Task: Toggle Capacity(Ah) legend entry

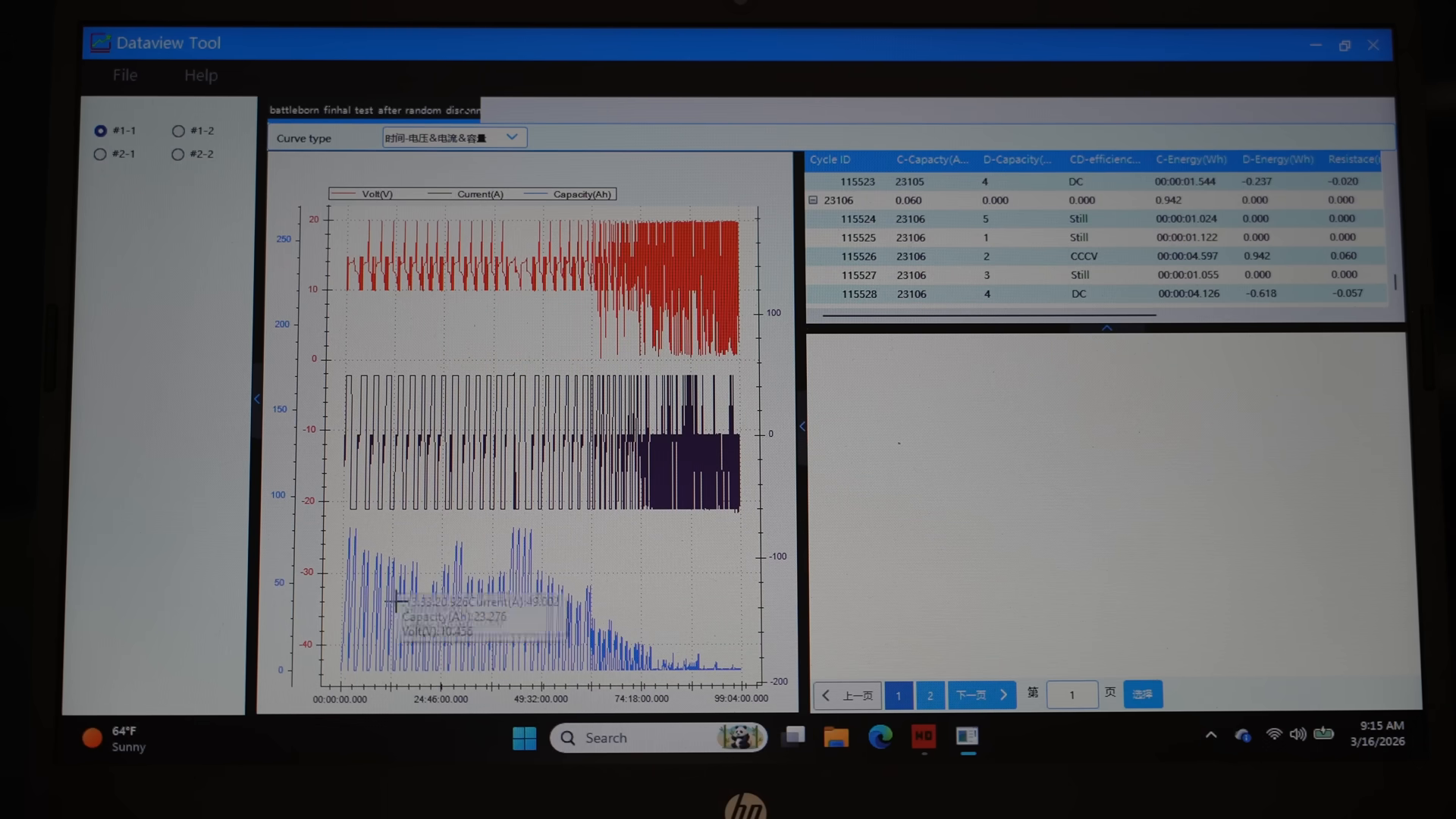Action: (x=567, y=194)
